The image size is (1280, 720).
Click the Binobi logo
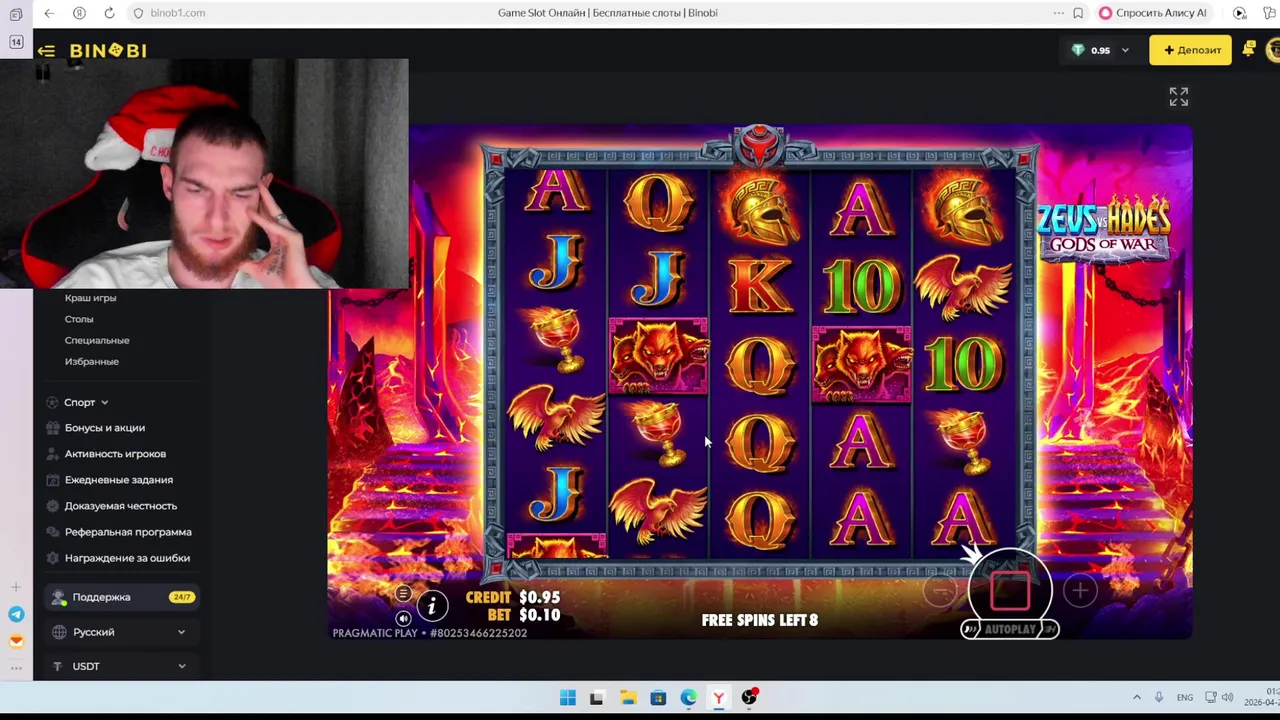[x=108, y=50]
